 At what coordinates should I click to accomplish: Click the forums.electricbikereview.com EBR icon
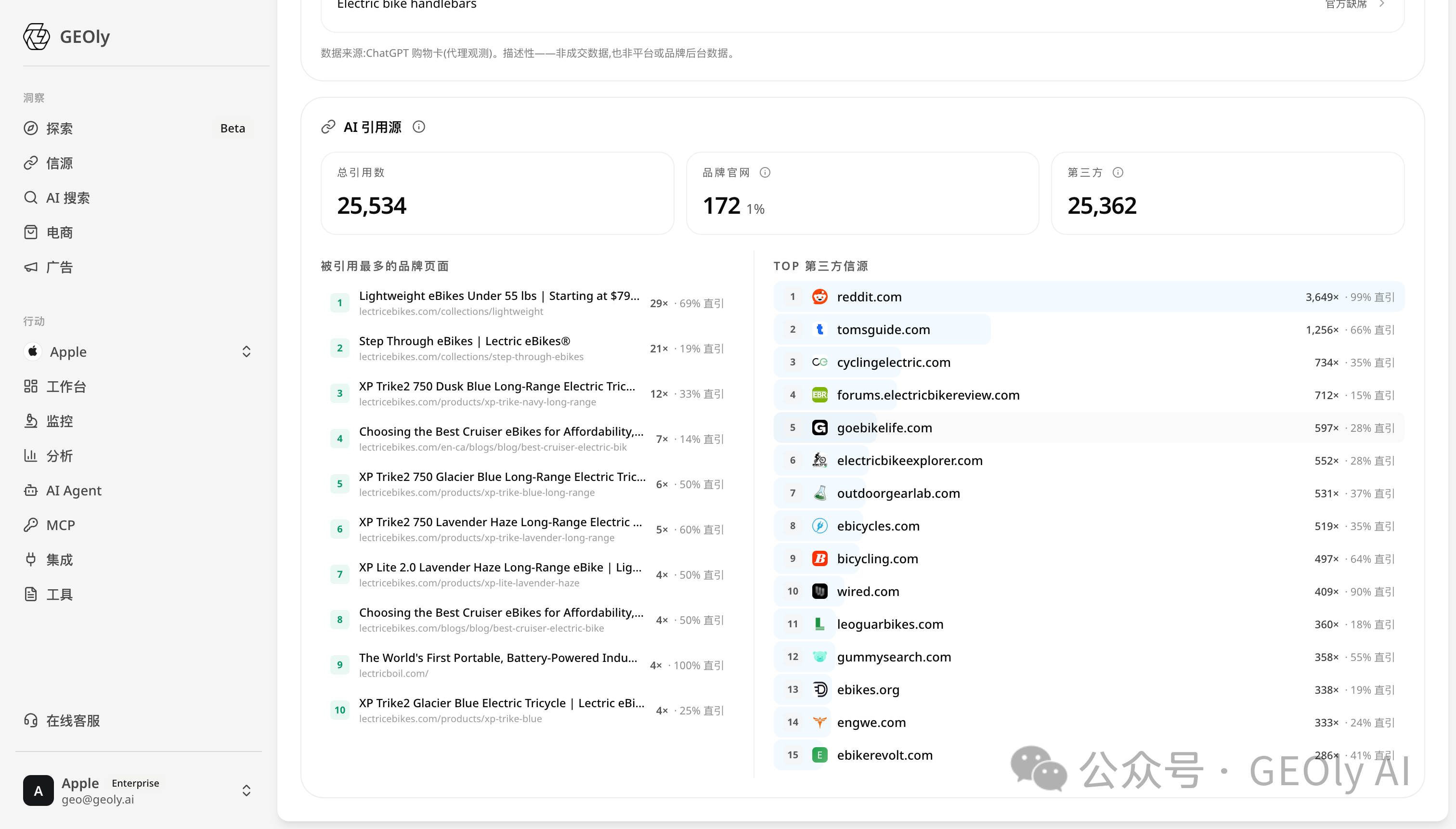tap(819, 395)
